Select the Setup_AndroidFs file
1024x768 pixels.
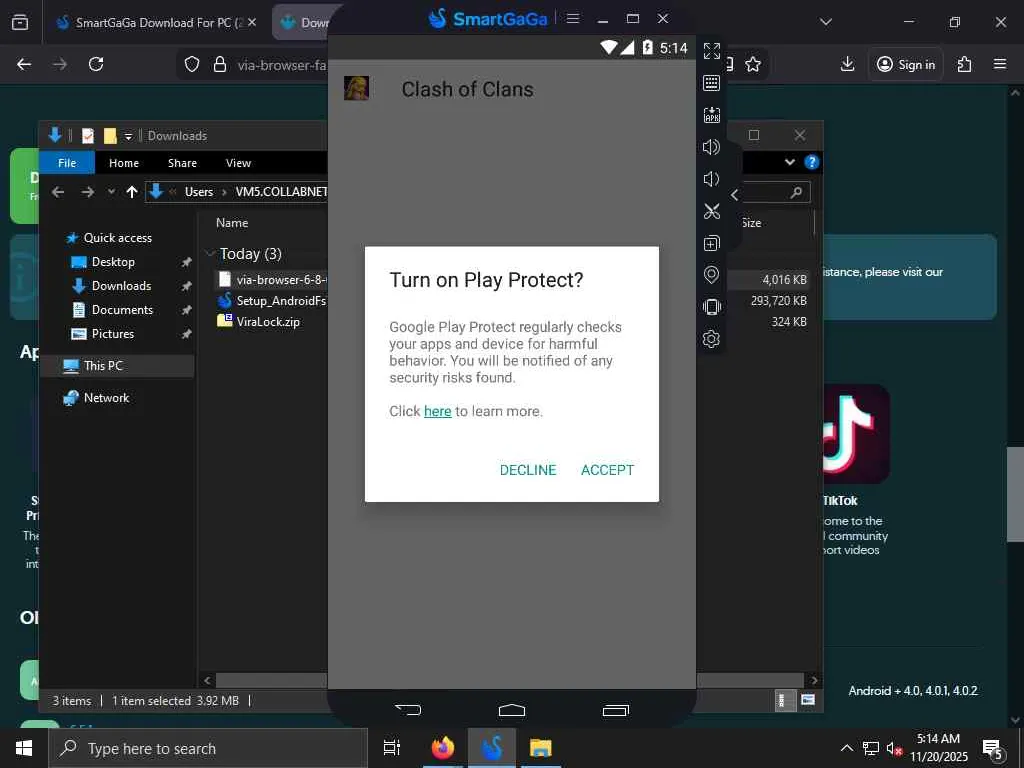coord(272,300)
